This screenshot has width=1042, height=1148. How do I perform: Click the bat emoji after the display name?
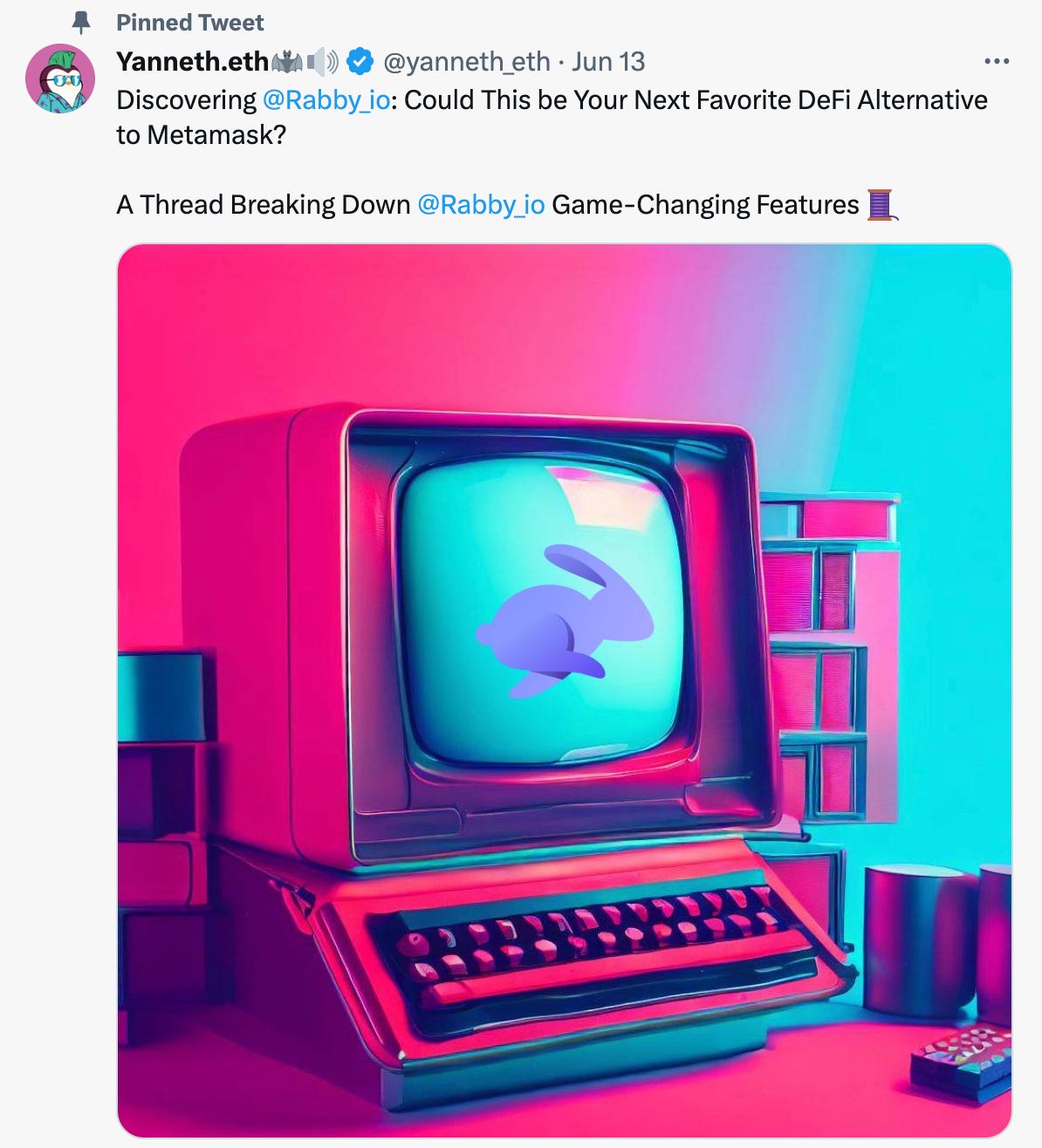point(286,62)
